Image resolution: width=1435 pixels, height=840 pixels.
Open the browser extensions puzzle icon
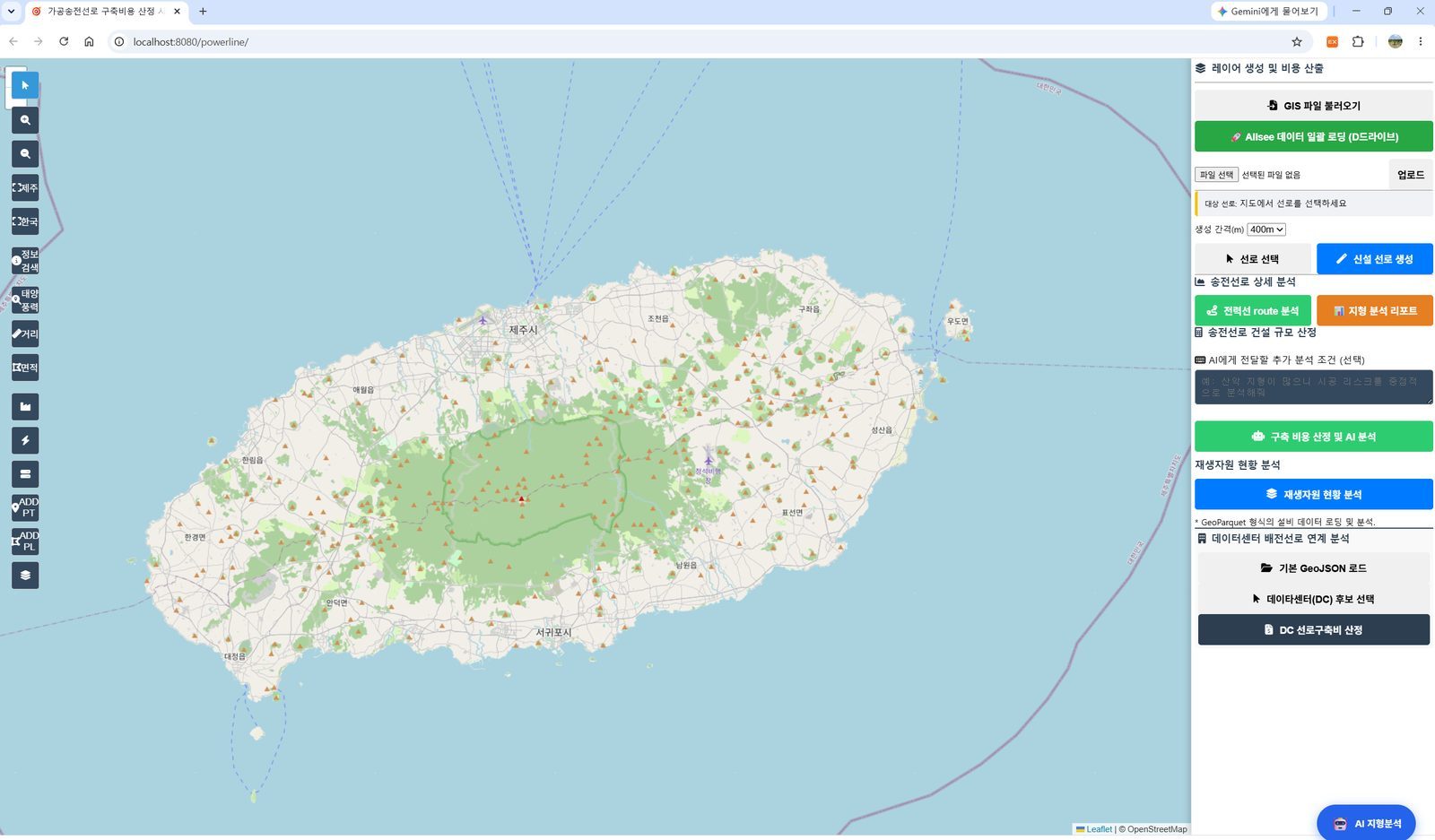(x=1358, y=41)
